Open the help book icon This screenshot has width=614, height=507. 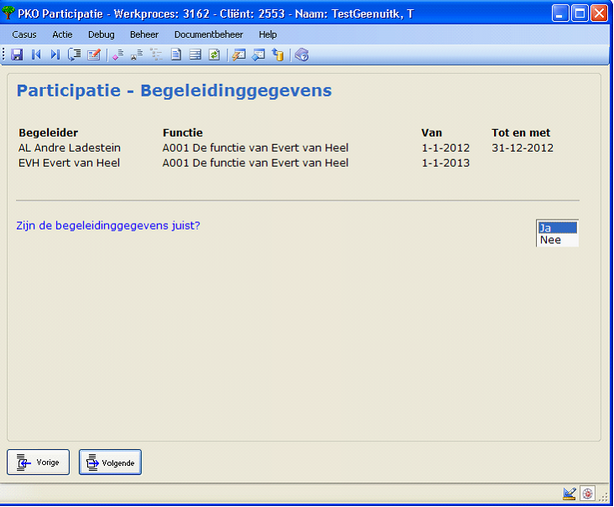pyautogui.click(x=302, y=55)
